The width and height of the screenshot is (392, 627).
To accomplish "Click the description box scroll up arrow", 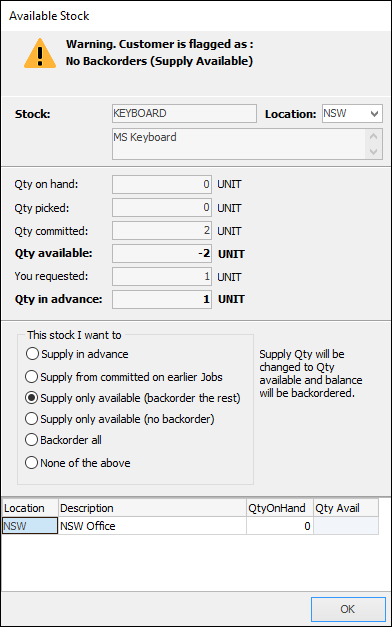I will tap(374, 136).
